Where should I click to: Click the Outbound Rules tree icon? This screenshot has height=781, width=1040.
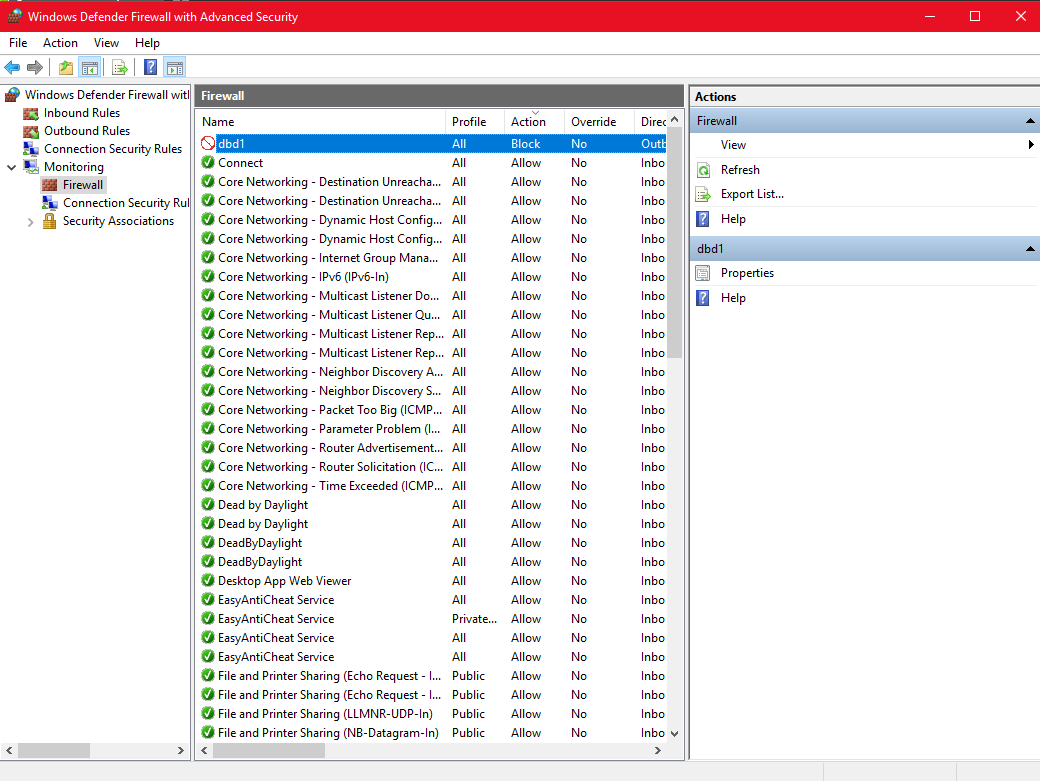[31, 131]
